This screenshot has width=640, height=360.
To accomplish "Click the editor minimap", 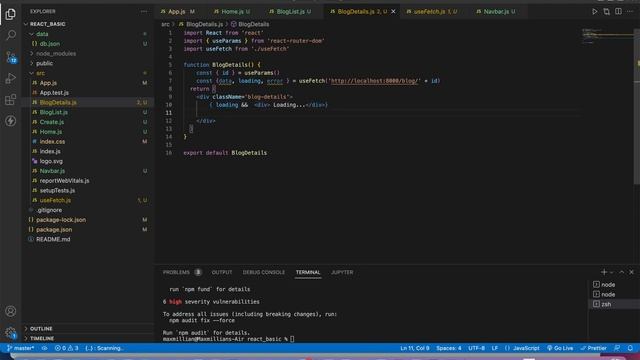I will (607, 36).
